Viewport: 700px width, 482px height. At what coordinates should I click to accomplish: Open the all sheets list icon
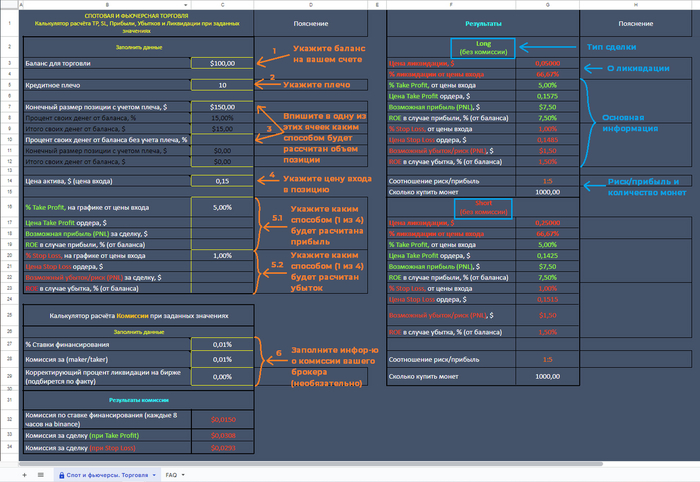[x=40, y=474]
